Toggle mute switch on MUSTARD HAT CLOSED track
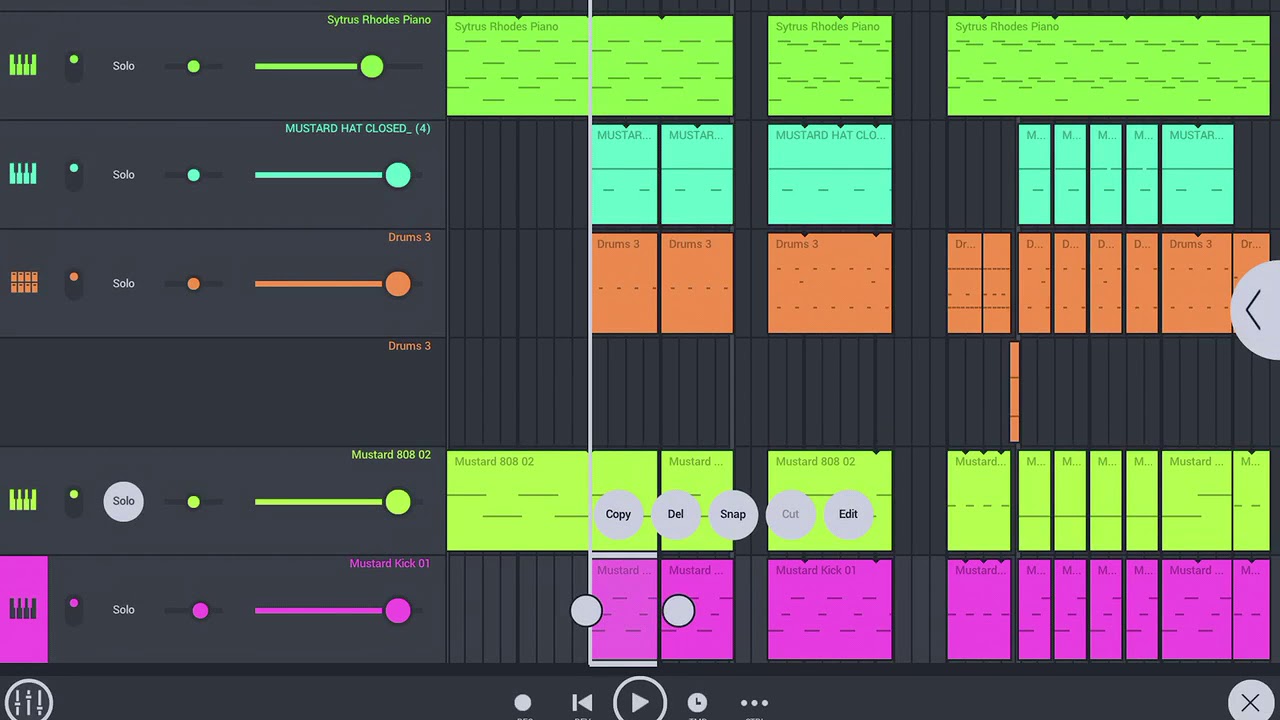Screen dimensions: 1280x720 (x=74, y=175)
